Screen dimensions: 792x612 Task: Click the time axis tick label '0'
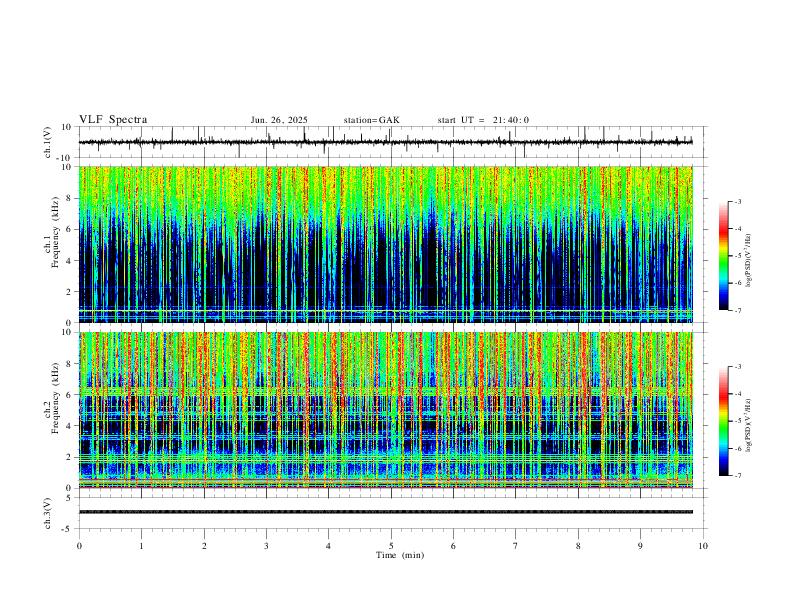pyautogui.click(x=79, y=546)
